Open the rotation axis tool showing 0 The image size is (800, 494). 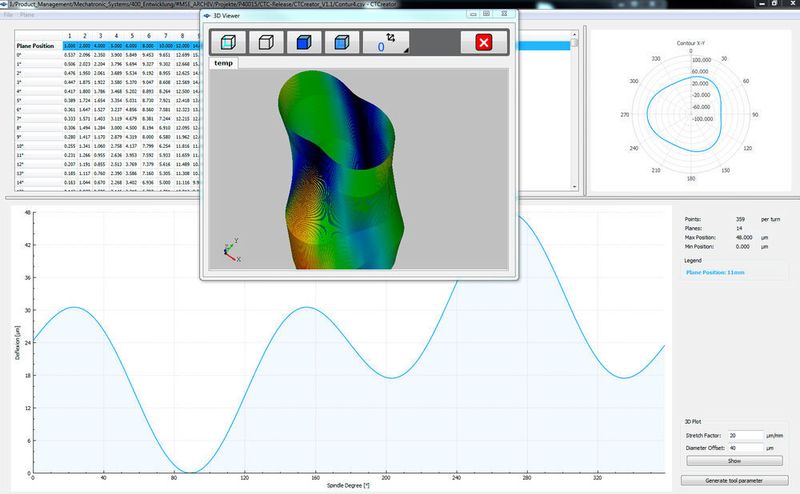(386, 42)
